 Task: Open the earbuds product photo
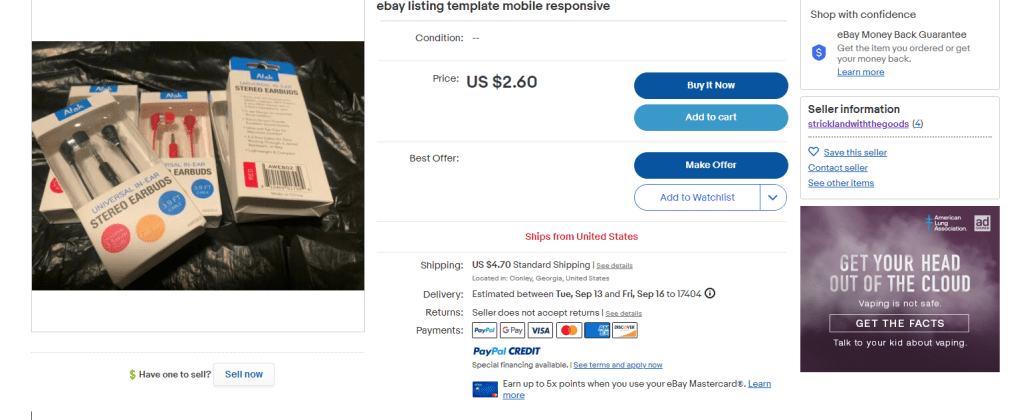(198, 165)
